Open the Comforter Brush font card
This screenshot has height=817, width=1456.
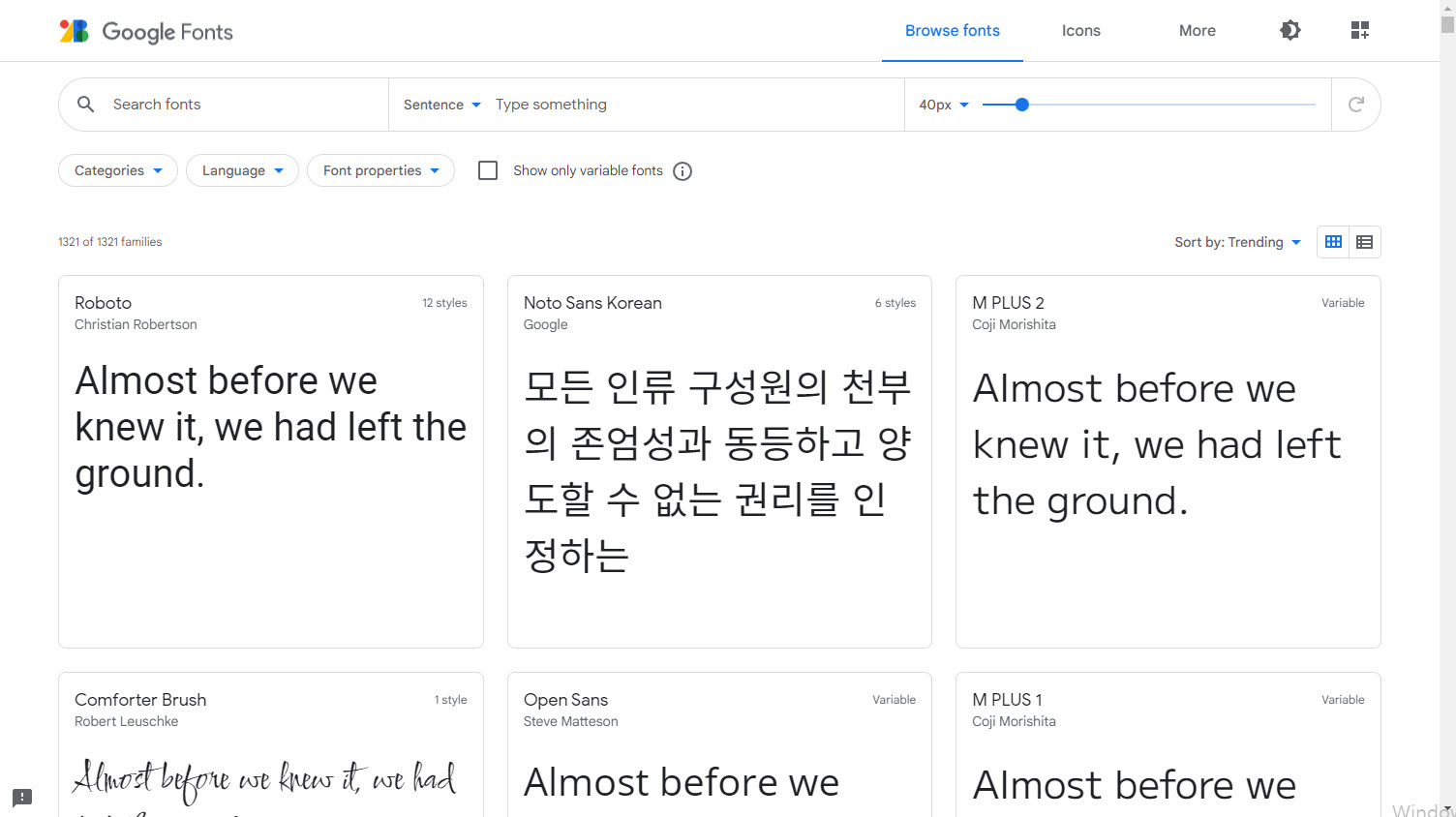(271, 744)
